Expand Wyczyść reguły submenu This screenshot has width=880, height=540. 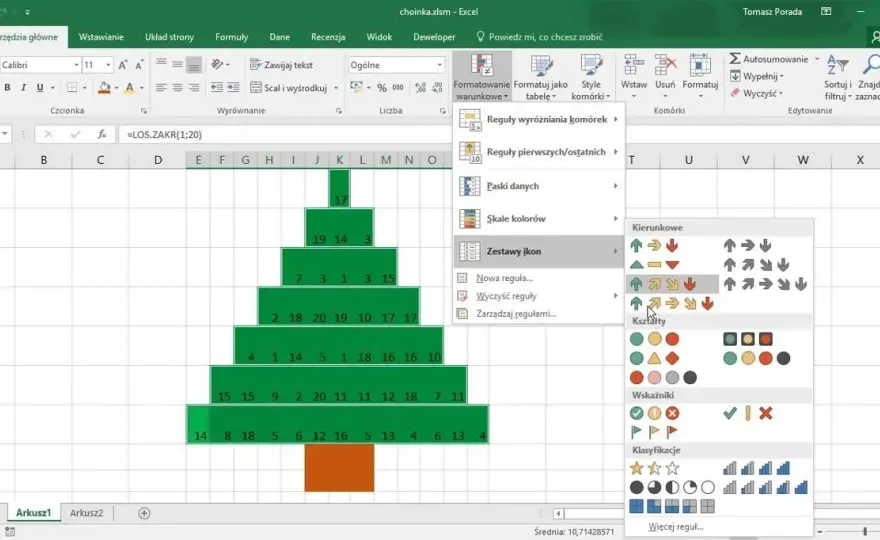coord(539,296)
